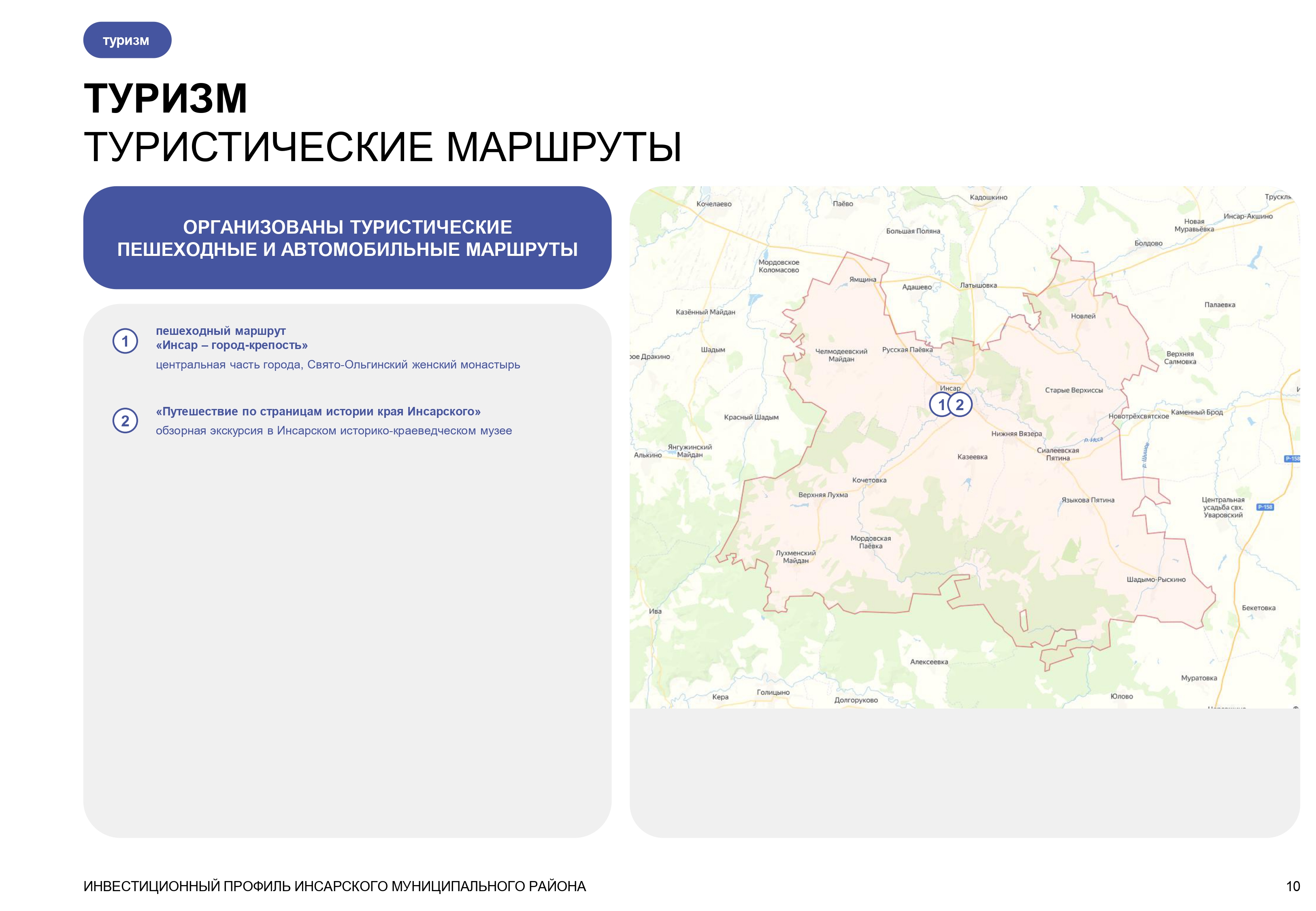Click «Кочетовка» on the map
This screenshot has height=911, width=1316.
pyautogui.click(x=869, y=480)
